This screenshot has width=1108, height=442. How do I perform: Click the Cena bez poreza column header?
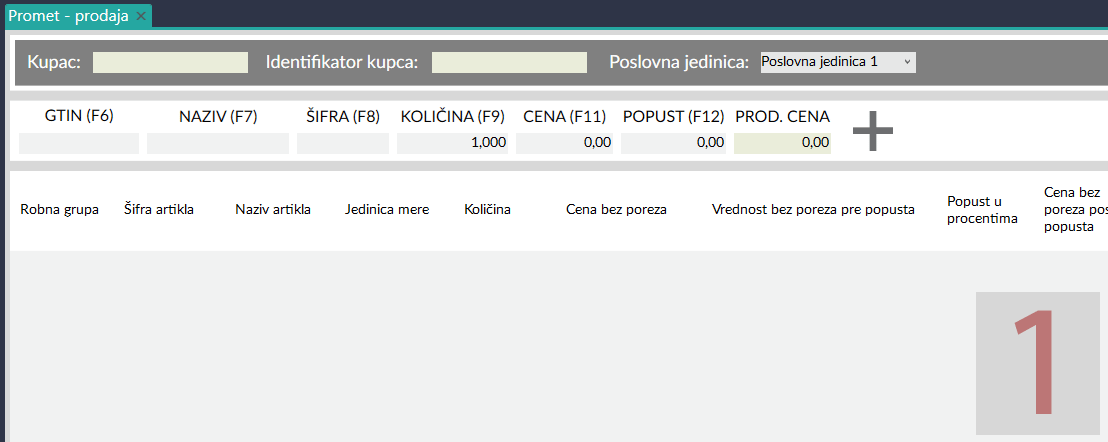(617, 210)
